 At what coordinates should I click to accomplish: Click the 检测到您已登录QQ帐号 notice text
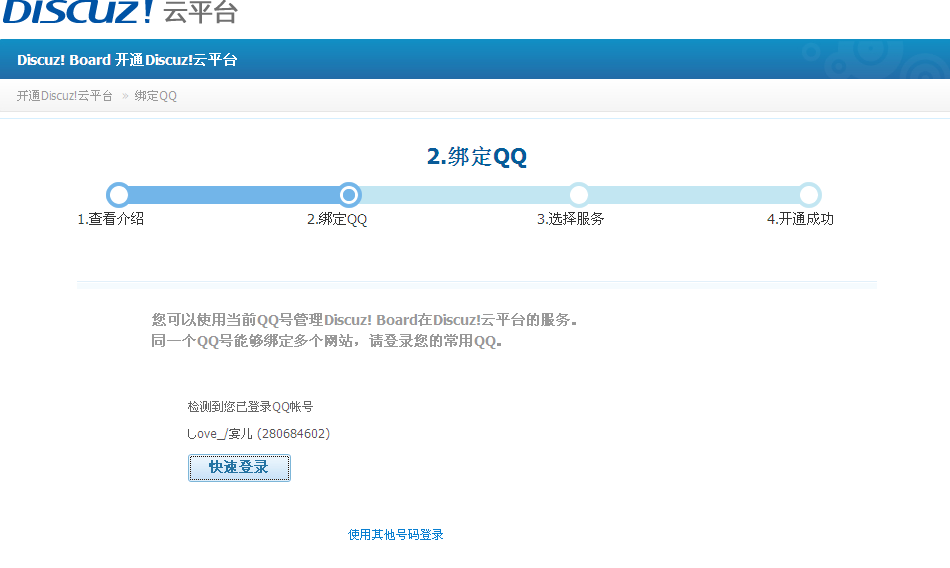click(250, 407)
